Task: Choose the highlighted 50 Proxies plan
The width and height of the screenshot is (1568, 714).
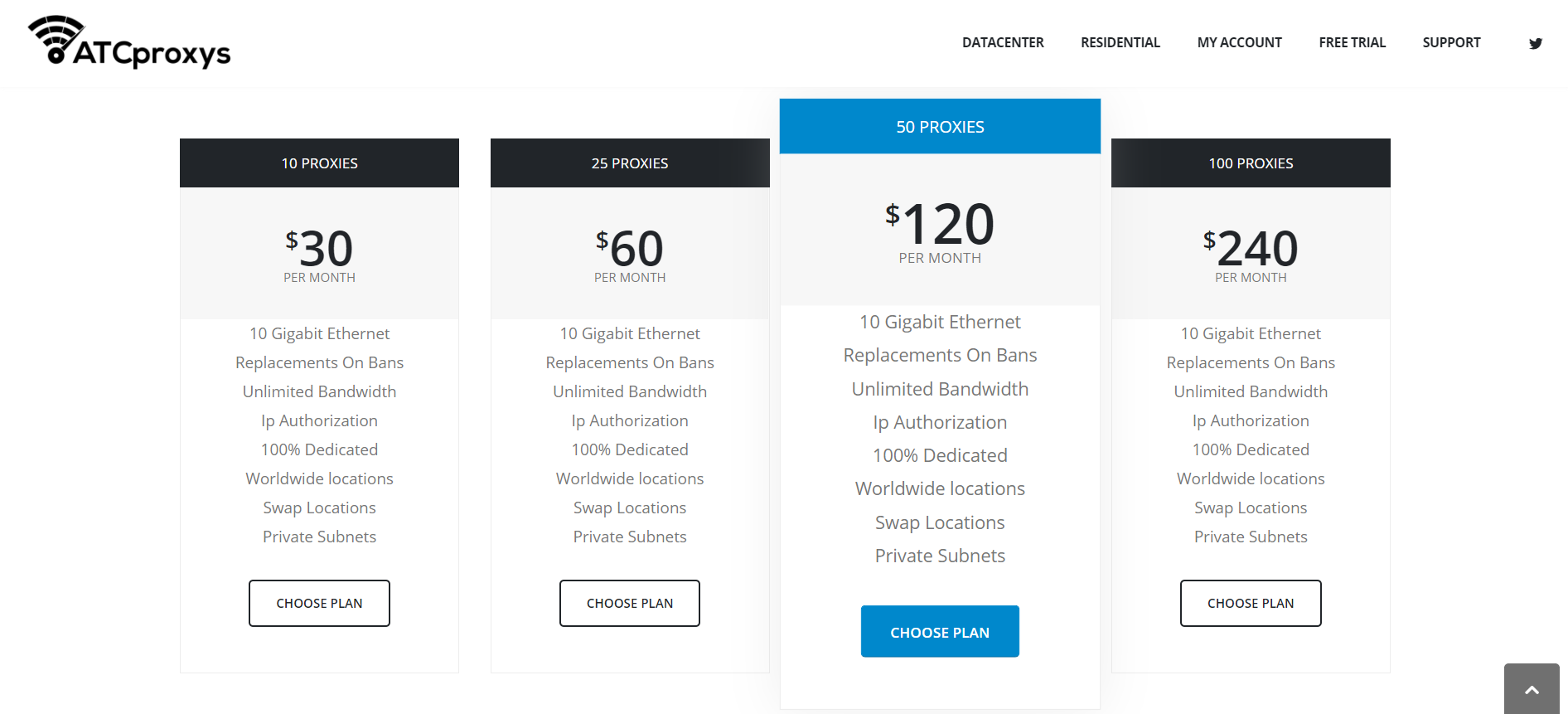Action: pyautogui.click(x=940, y=631)
